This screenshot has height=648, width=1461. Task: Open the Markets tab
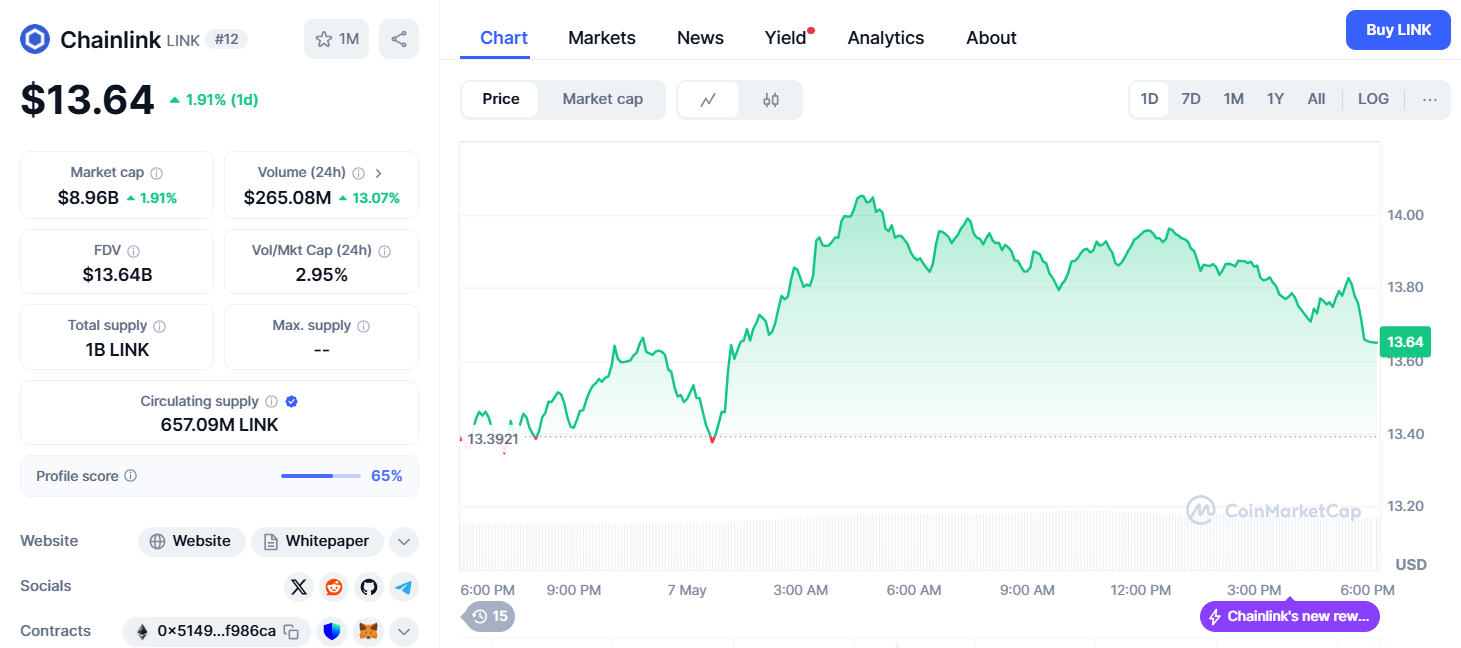(x=602, y=38)
